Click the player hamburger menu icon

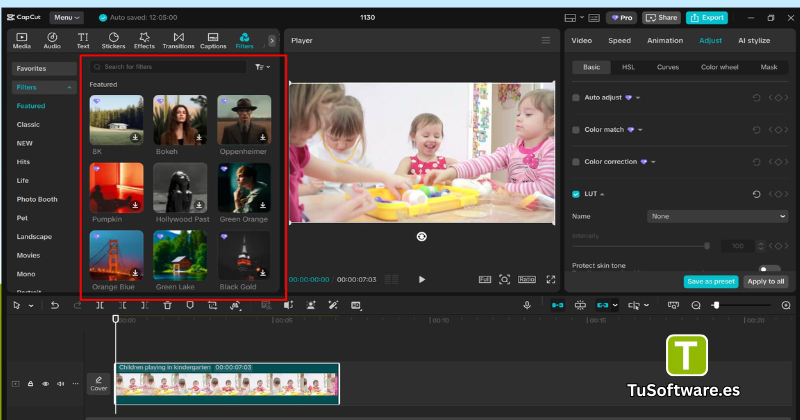tap(545, 40)
